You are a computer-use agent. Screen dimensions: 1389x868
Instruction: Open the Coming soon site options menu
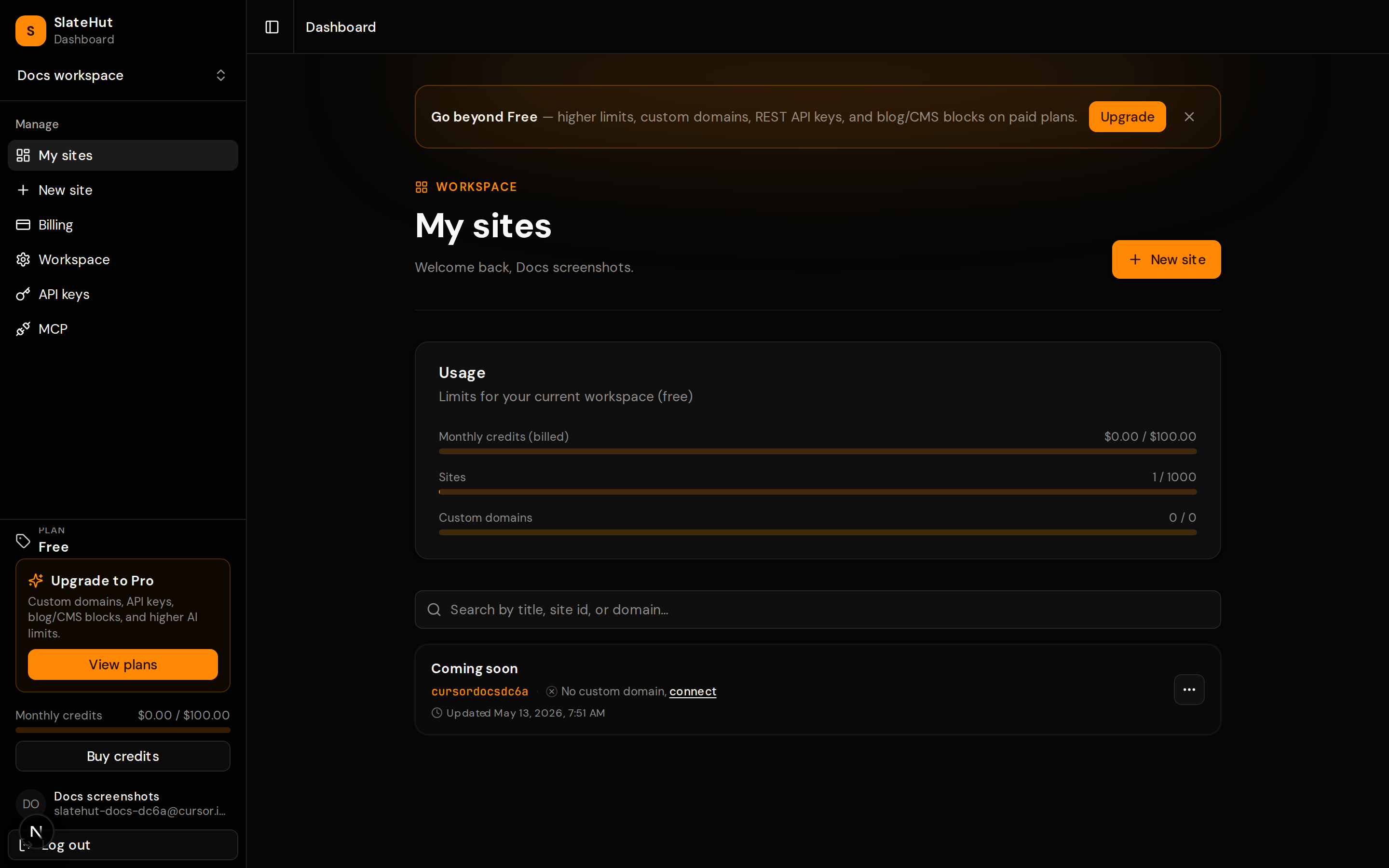[x=1189, y=690]
